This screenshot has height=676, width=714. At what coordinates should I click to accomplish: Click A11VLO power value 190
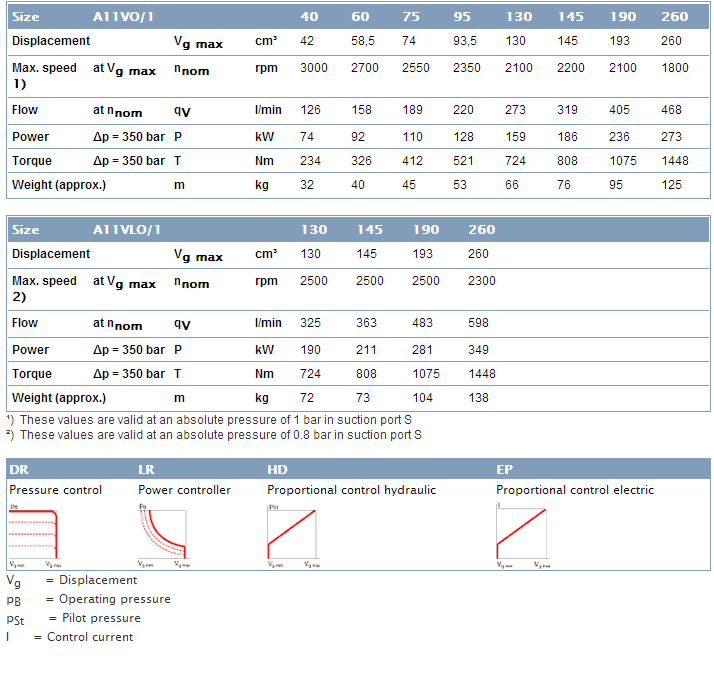311,350
